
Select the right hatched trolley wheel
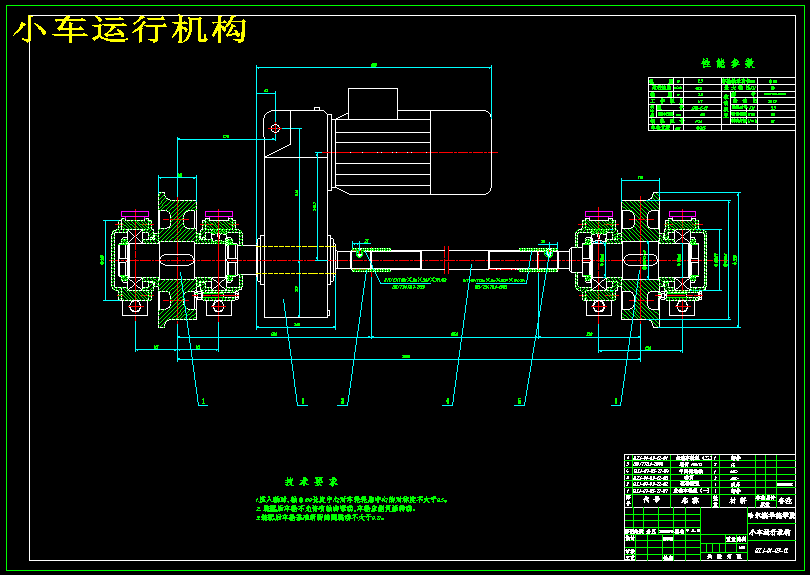[x=641, y=259]
